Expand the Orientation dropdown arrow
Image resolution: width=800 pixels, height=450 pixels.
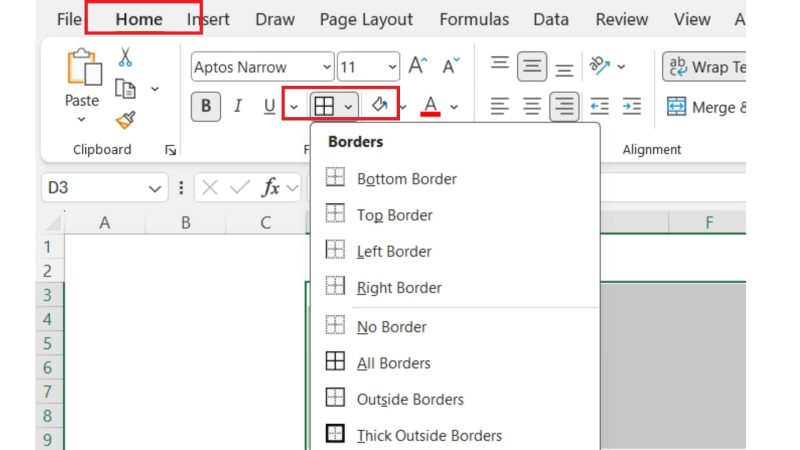621,67
